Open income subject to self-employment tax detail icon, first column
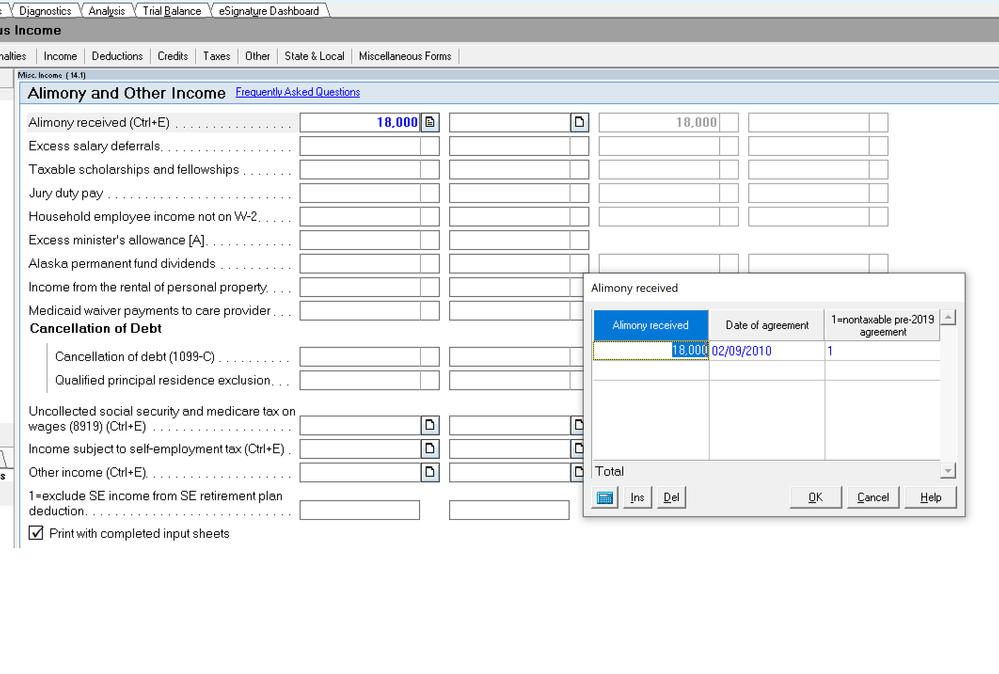The width and height of the screenshot is (999, 674). point(430,449)
